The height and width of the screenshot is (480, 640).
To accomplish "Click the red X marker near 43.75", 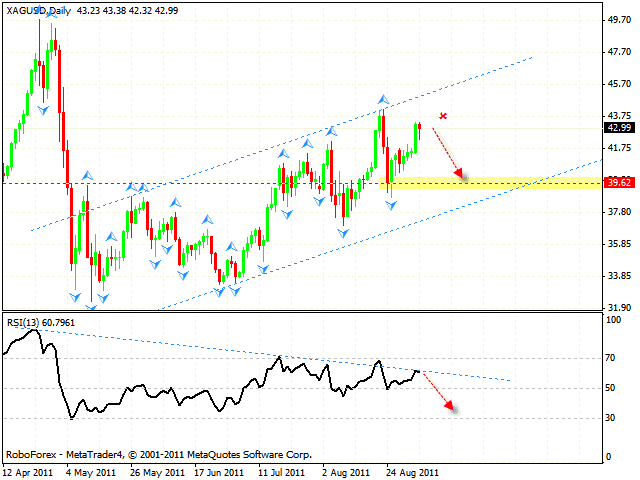I will coord(443,116).
